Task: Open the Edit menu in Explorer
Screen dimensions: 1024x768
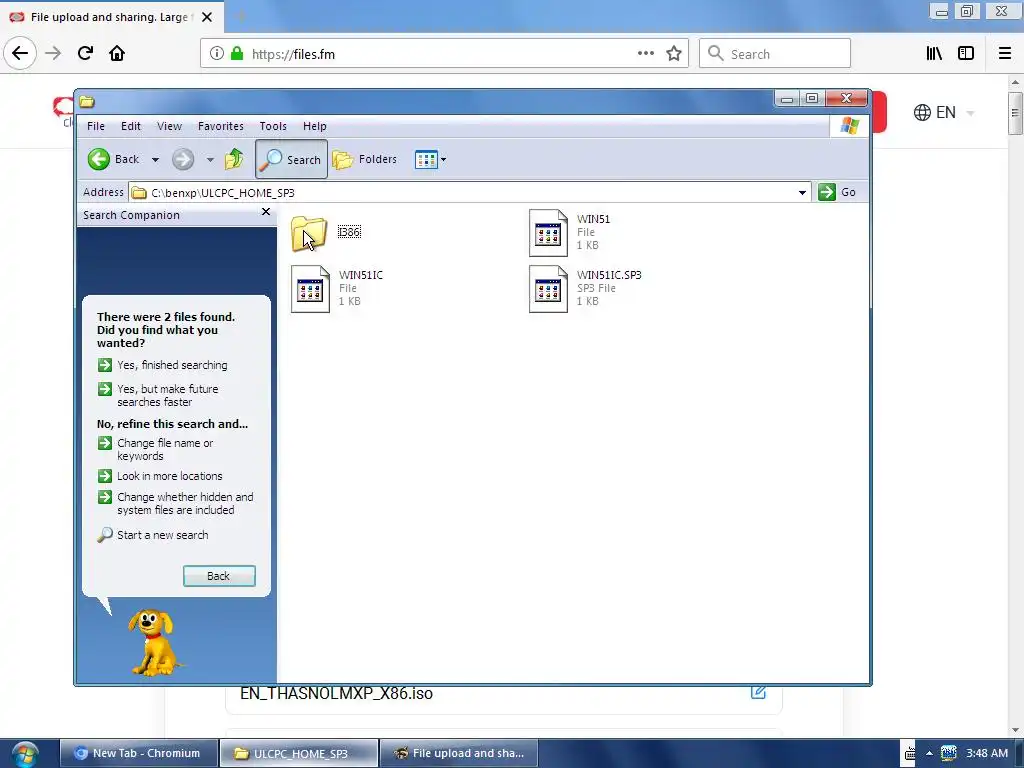Action: pyautogui.click(x=131, y=126)
